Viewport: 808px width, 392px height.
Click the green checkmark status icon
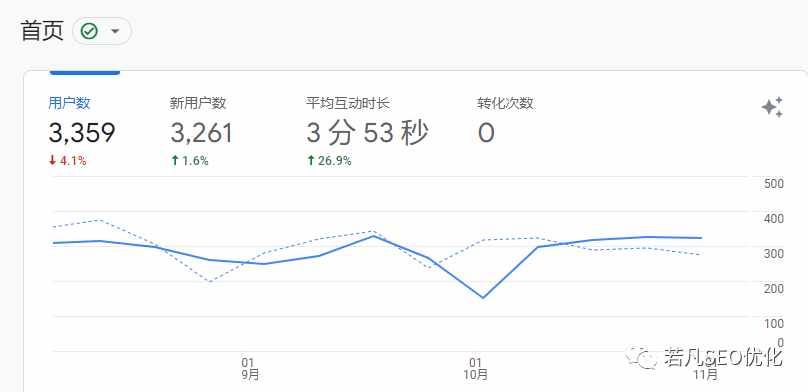(x=90, y=31)
